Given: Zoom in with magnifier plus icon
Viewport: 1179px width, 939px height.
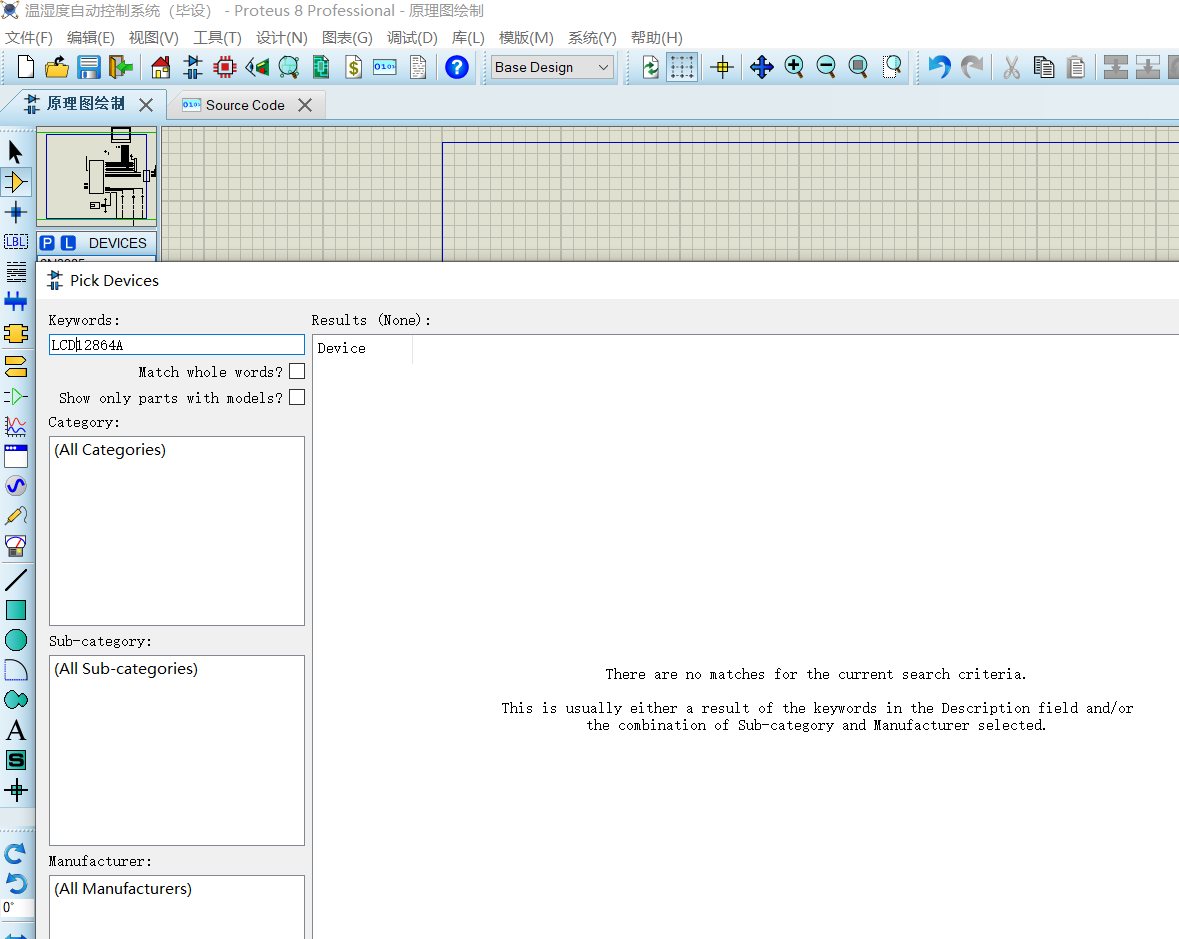Looking at the screenshot, I should coord(794,68).
